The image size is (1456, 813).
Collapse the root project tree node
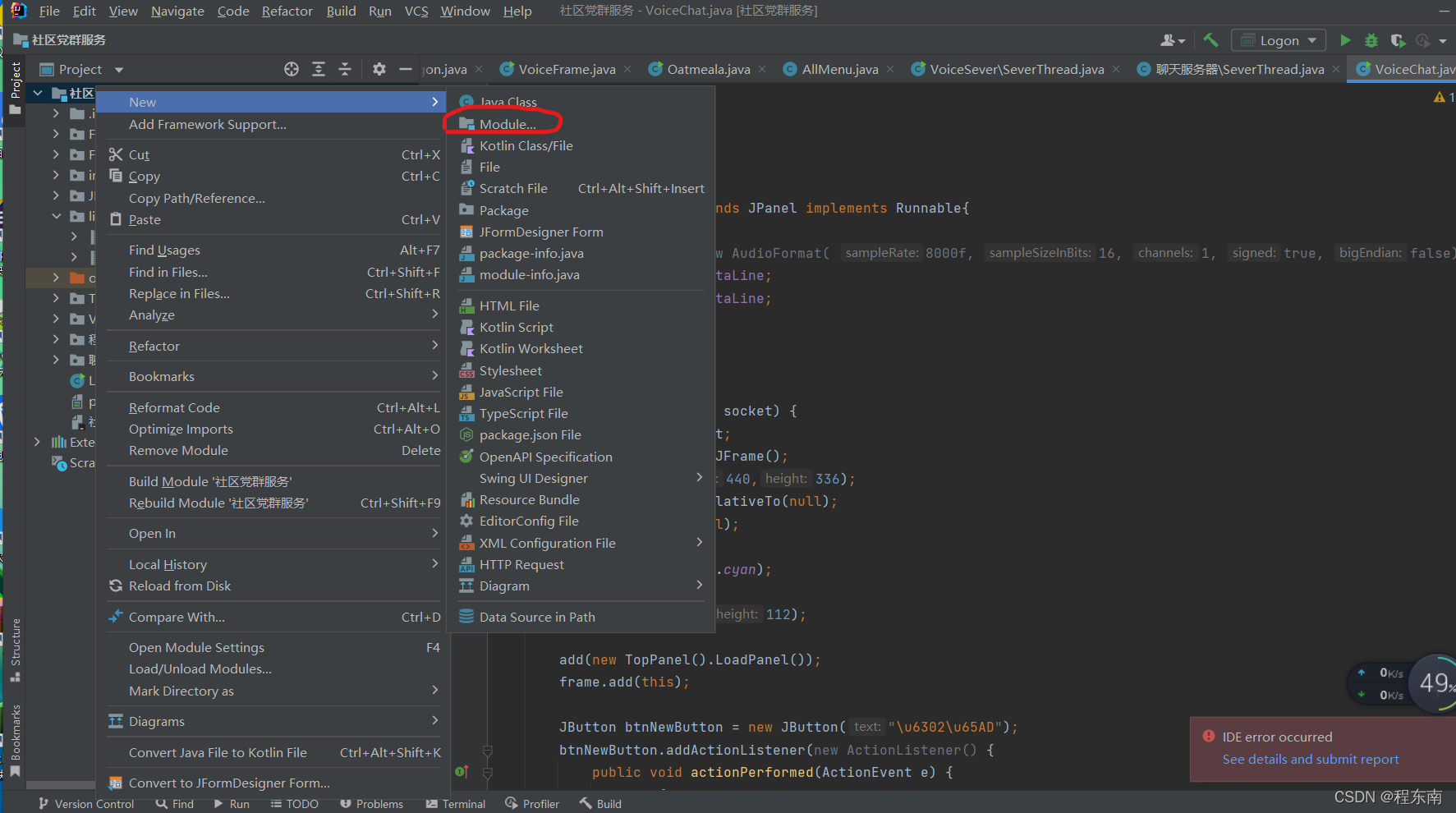tap(38, 94)
